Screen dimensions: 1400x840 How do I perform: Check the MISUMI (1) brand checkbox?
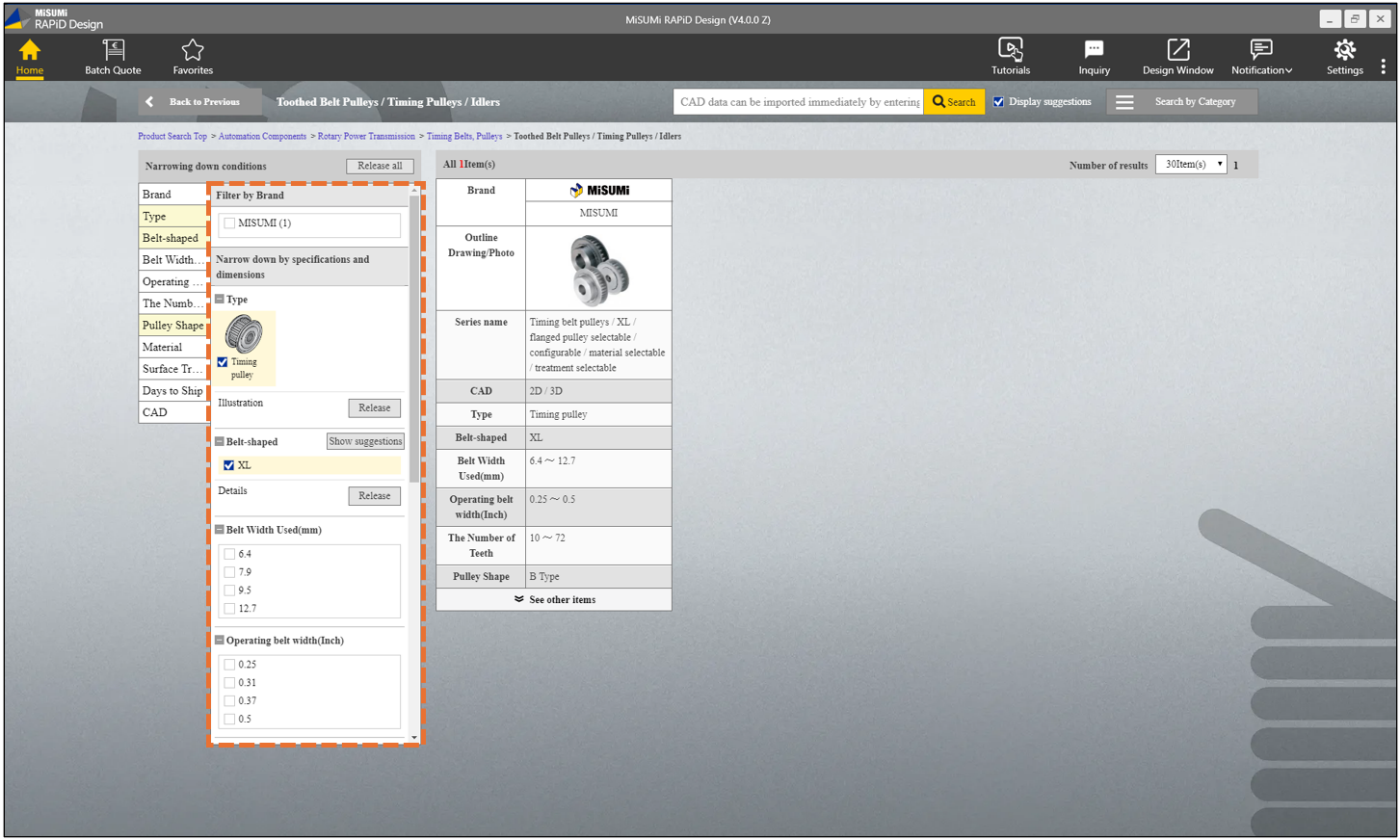click(229, 223)
